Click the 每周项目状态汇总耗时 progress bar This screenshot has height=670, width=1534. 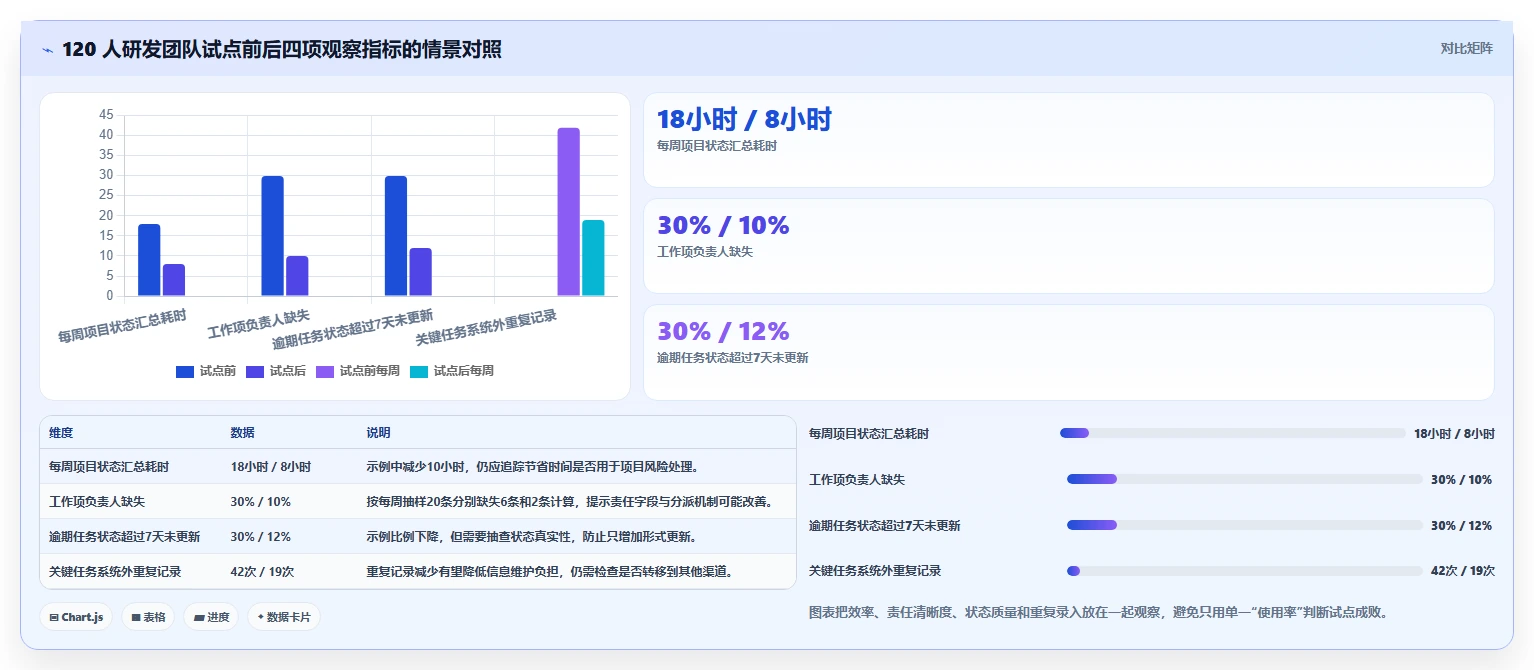[1233, 433]
